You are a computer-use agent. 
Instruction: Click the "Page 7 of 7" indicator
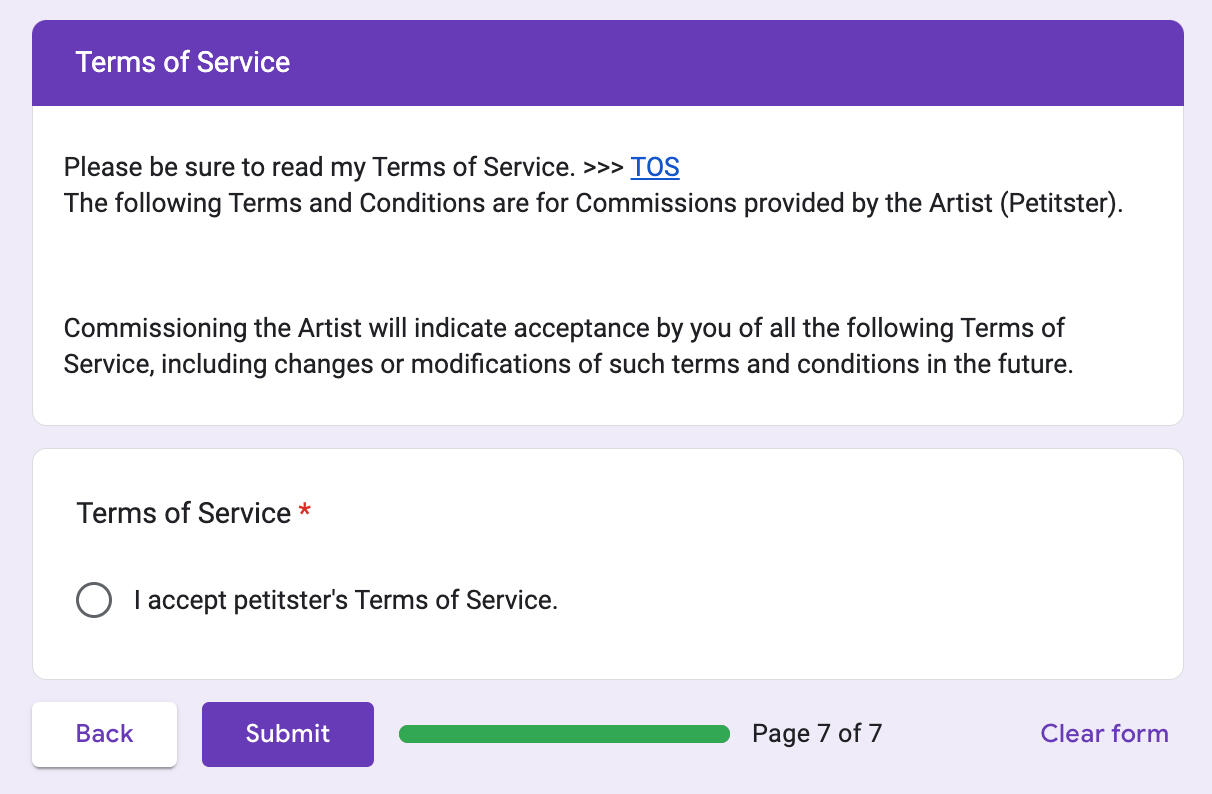(817, 734)
